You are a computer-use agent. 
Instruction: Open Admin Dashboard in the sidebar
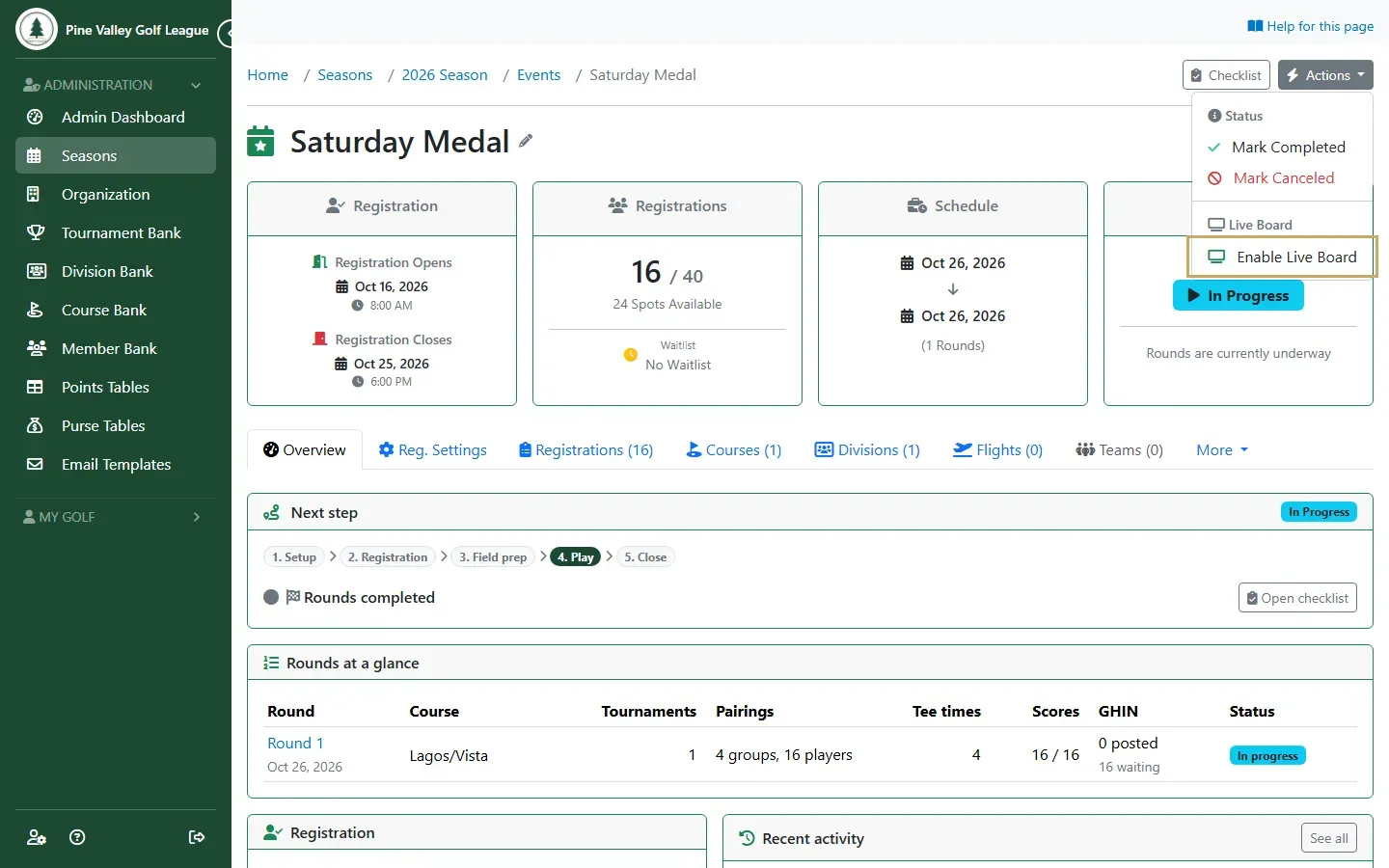116,117
